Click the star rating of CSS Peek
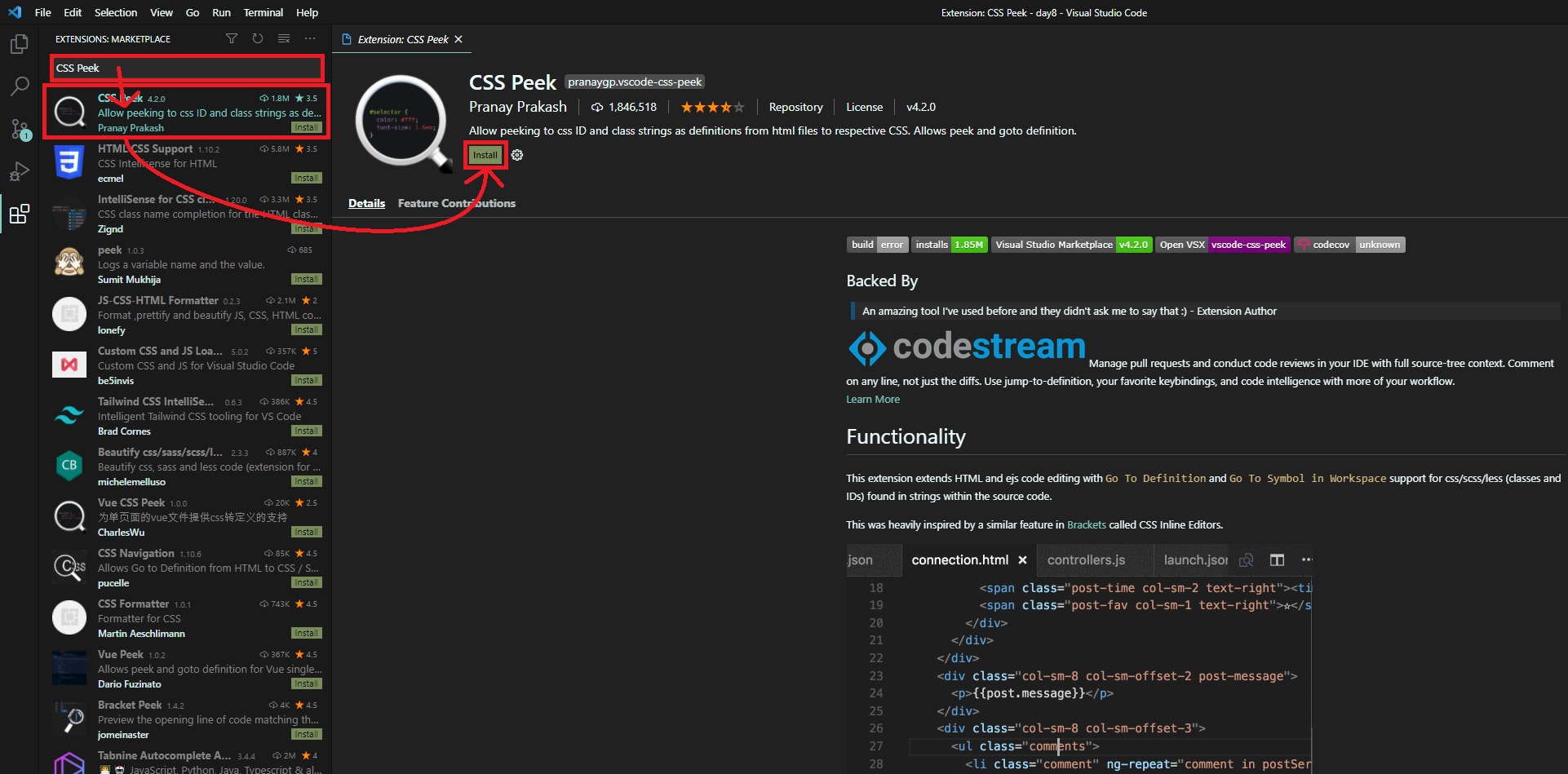Image resolution: width=1568 pixels, height=774 pixels. coord(712,107)
